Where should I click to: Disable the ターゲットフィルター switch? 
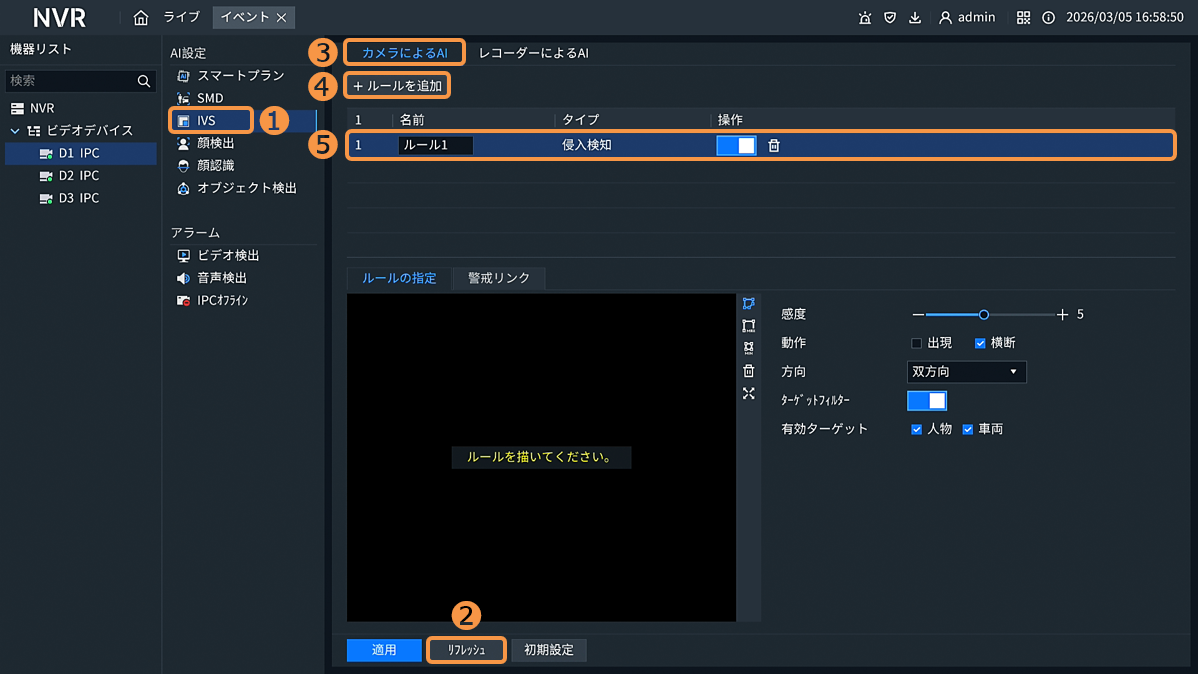pyautogui.click(x=927, y=400)
